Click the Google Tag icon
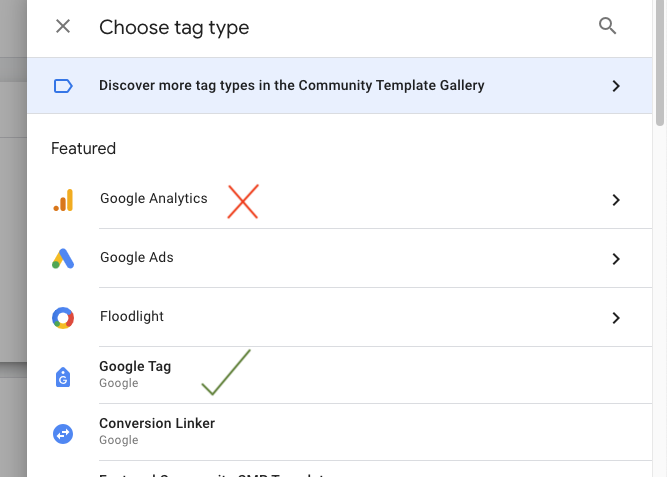This screenshot has height=477, width=667. click(x=63, y=376)
